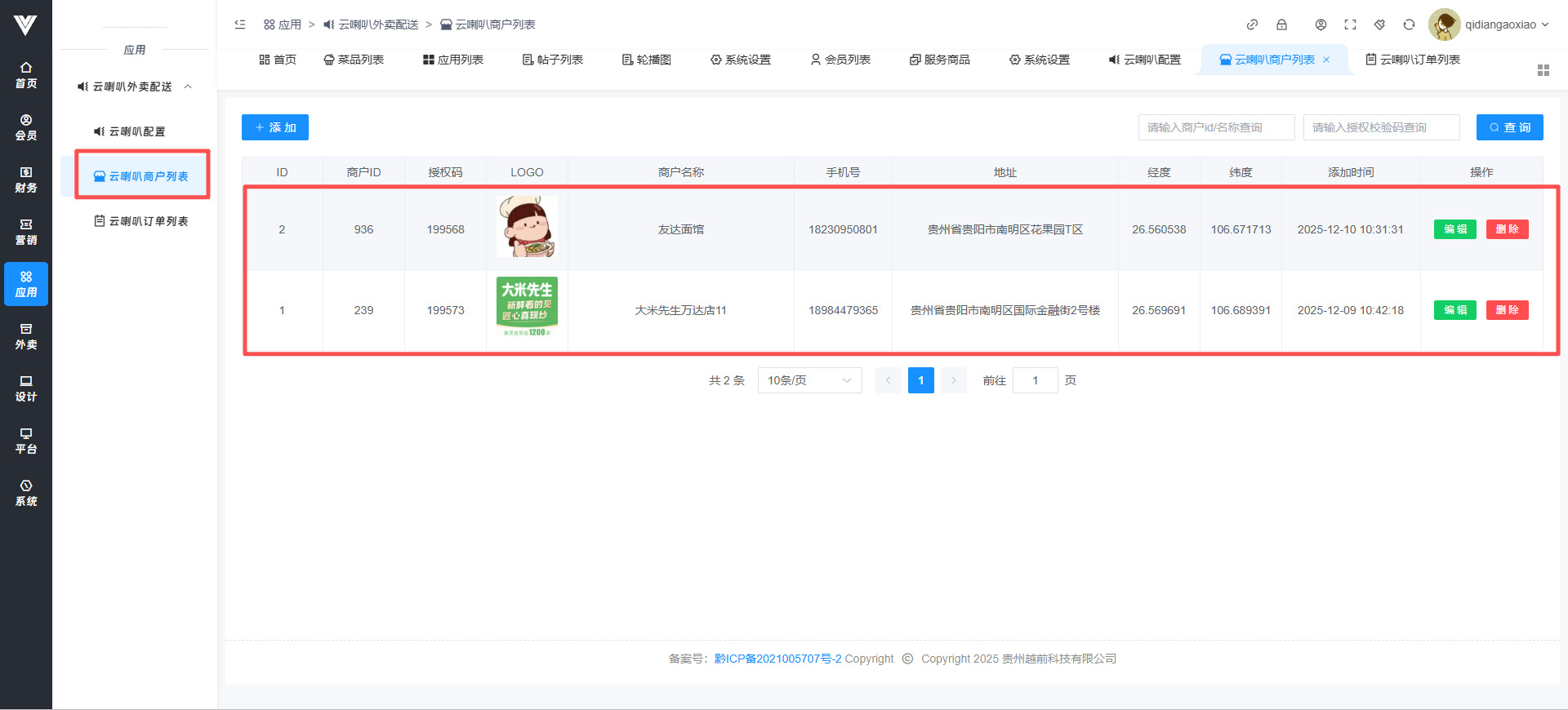Click the lock screen icon in header

point(1281,24)
